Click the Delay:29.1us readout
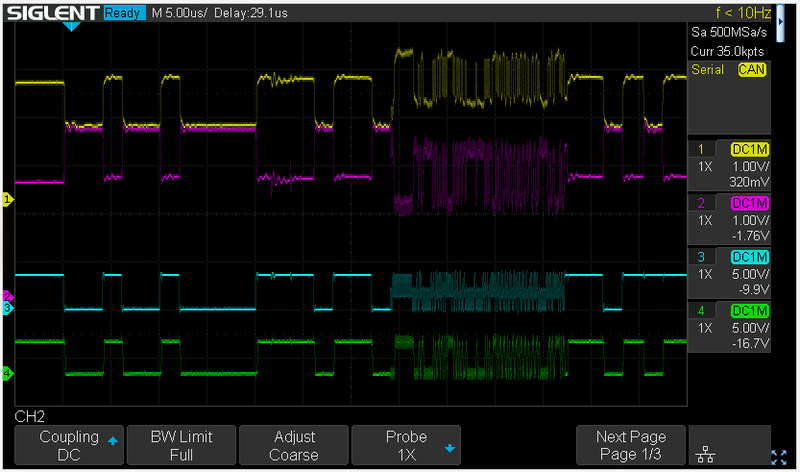Viewport: 800px width, 472px height. click(251, 13)
